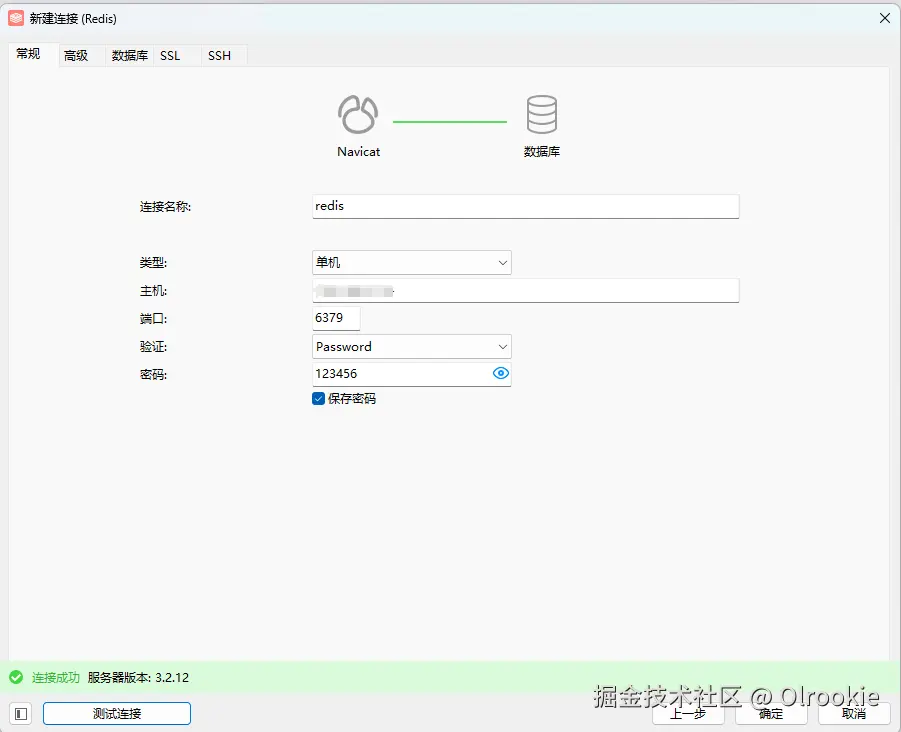
Task: Click the 上一步 button
Action: click(x=688, y=714)
